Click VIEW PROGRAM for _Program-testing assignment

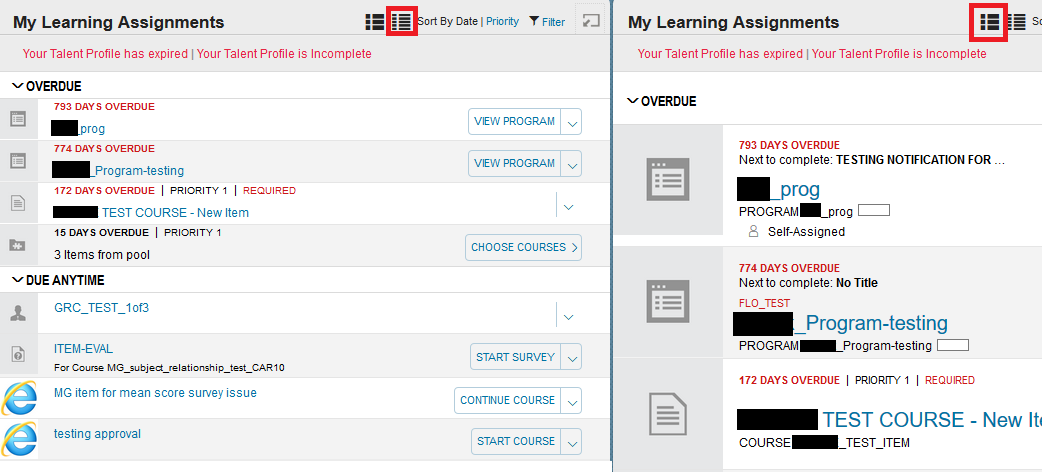[x=514, y=164]
